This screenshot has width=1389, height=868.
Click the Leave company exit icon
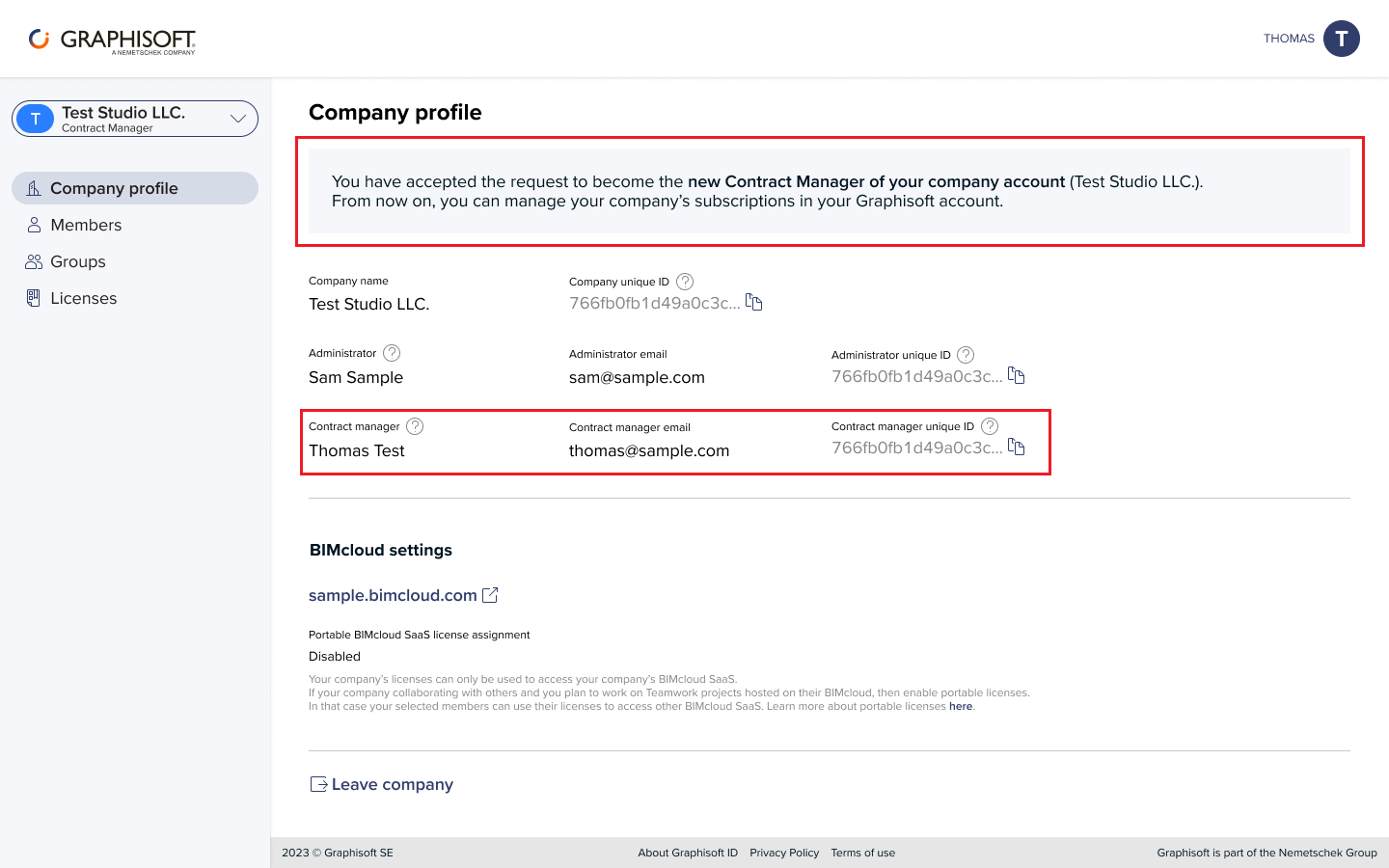318,784
